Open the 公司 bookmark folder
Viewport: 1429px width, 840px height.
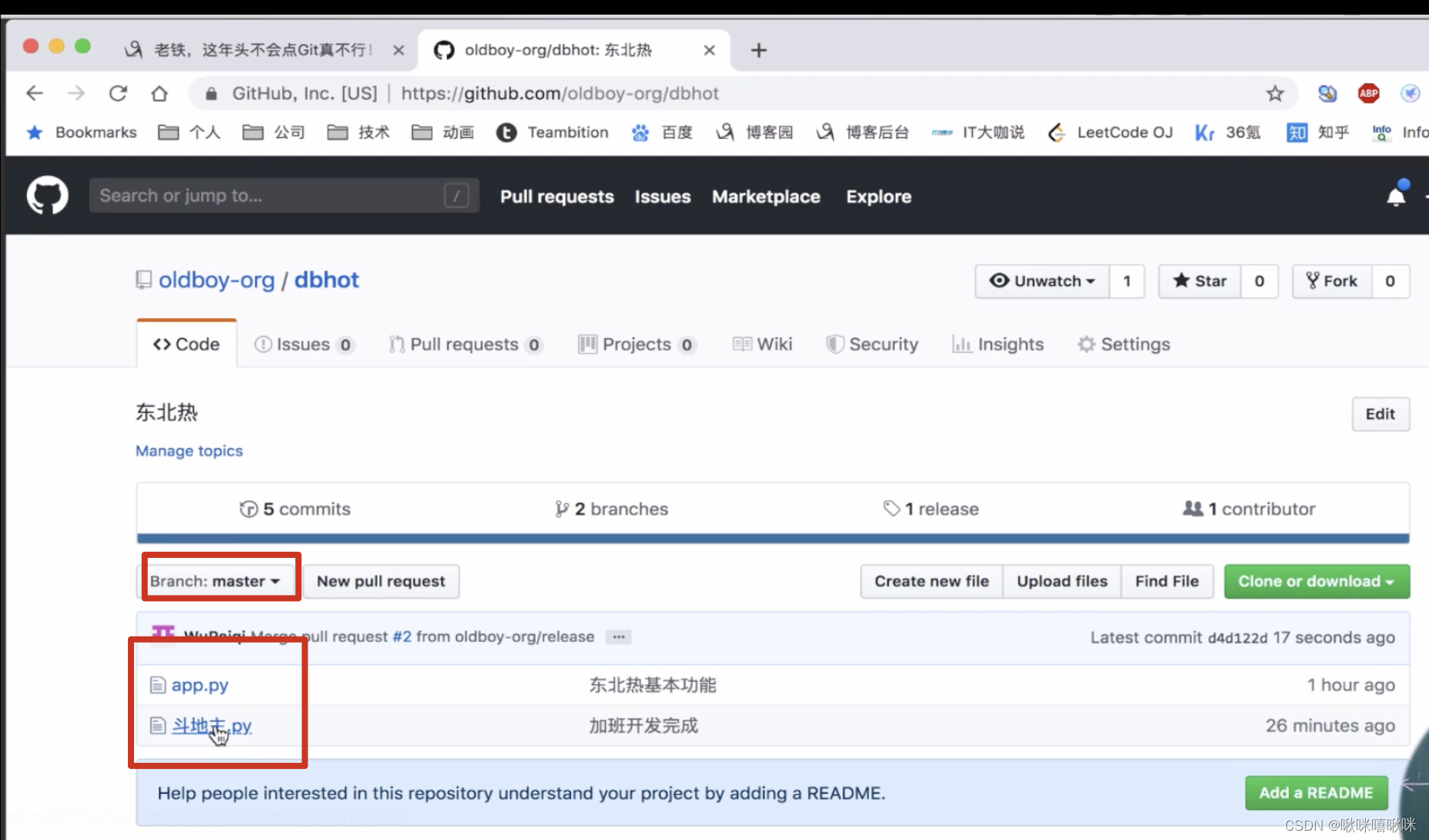[x=274, y=133]
